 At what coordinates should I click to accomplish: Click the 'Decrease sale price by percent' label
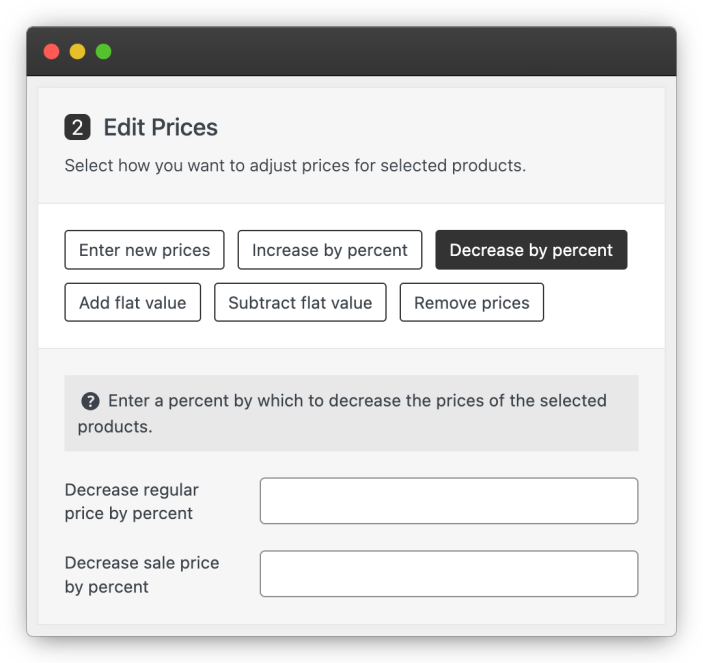pos(141,574)
